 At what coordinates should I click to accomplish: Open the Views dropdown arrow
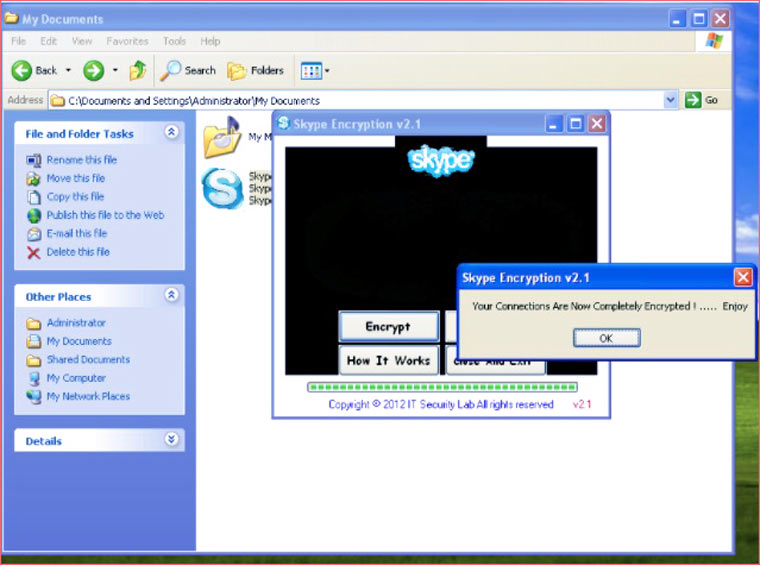coord(327,71)
